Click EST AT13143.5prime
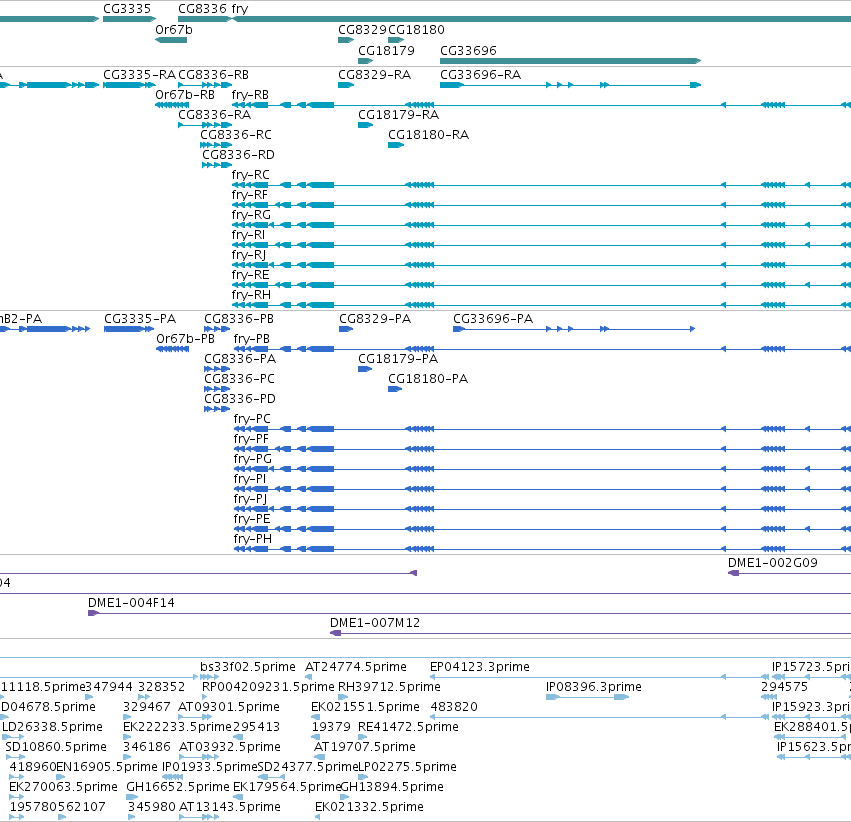The width and height of the screenshot is (851, 822). [x=230, y=807]
